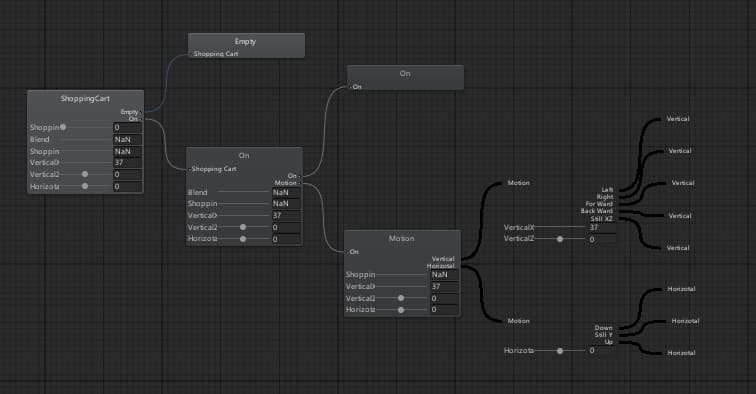This screenshot has height=394, width=756.
Task: Click the Horizontal output port on Motion node
Action: [x=441, y=266]
